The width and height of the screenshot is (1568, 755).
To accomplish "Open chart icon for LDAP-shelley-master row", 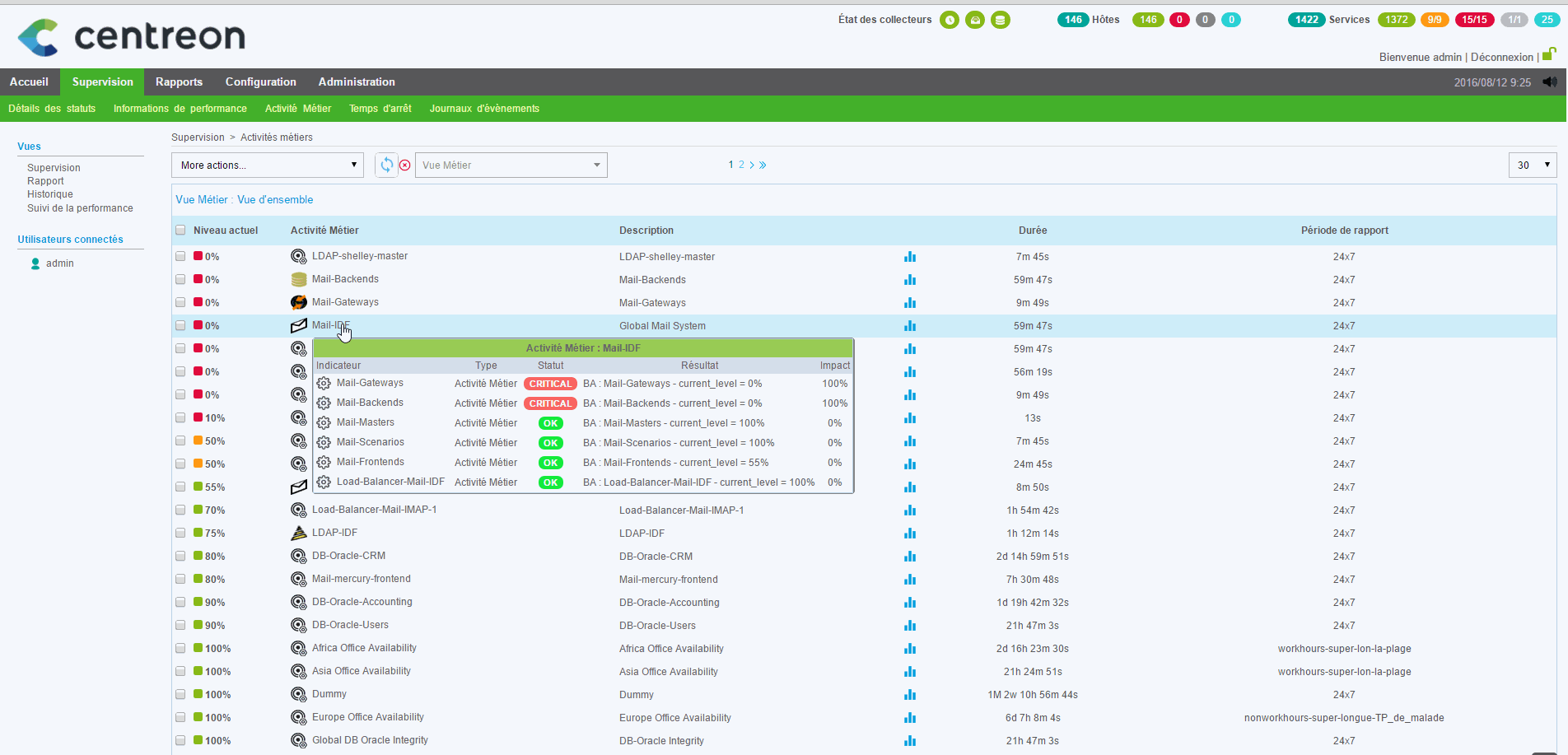I will pos(910,257).
